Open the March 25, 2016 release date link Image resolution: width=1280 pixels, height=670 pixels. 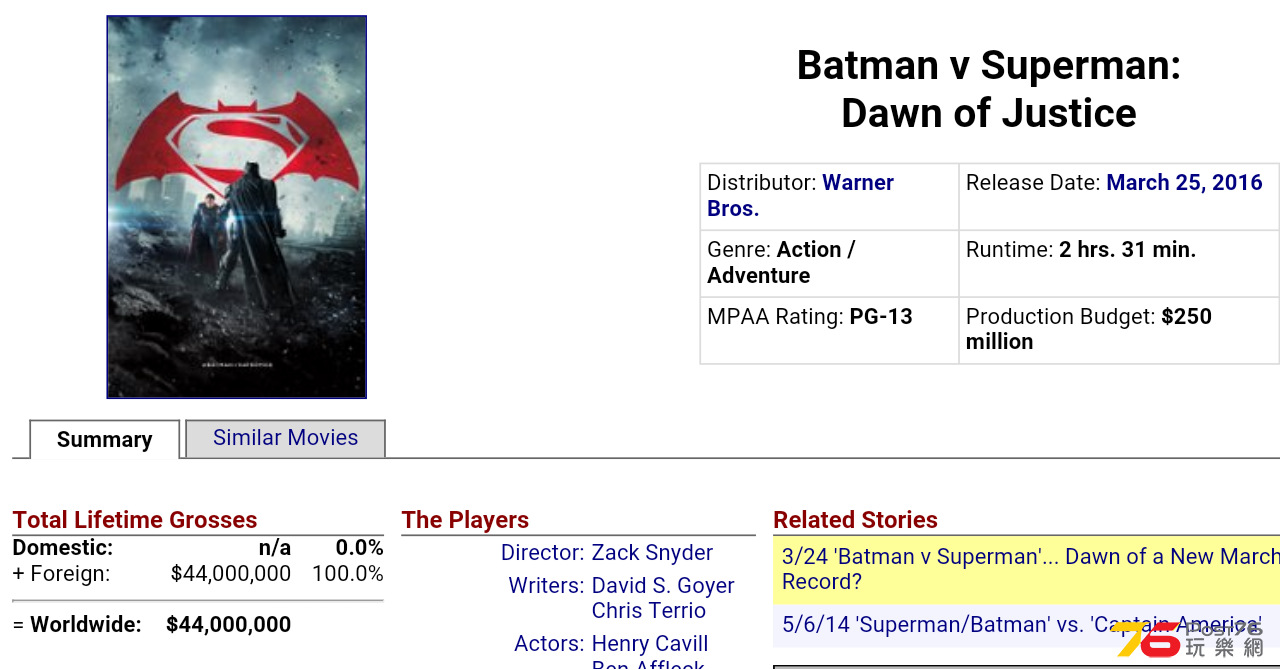pos(1184,183)
